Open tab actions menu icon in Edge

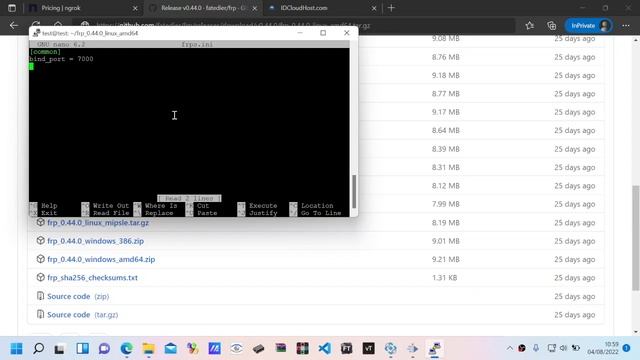coord(12,8)
